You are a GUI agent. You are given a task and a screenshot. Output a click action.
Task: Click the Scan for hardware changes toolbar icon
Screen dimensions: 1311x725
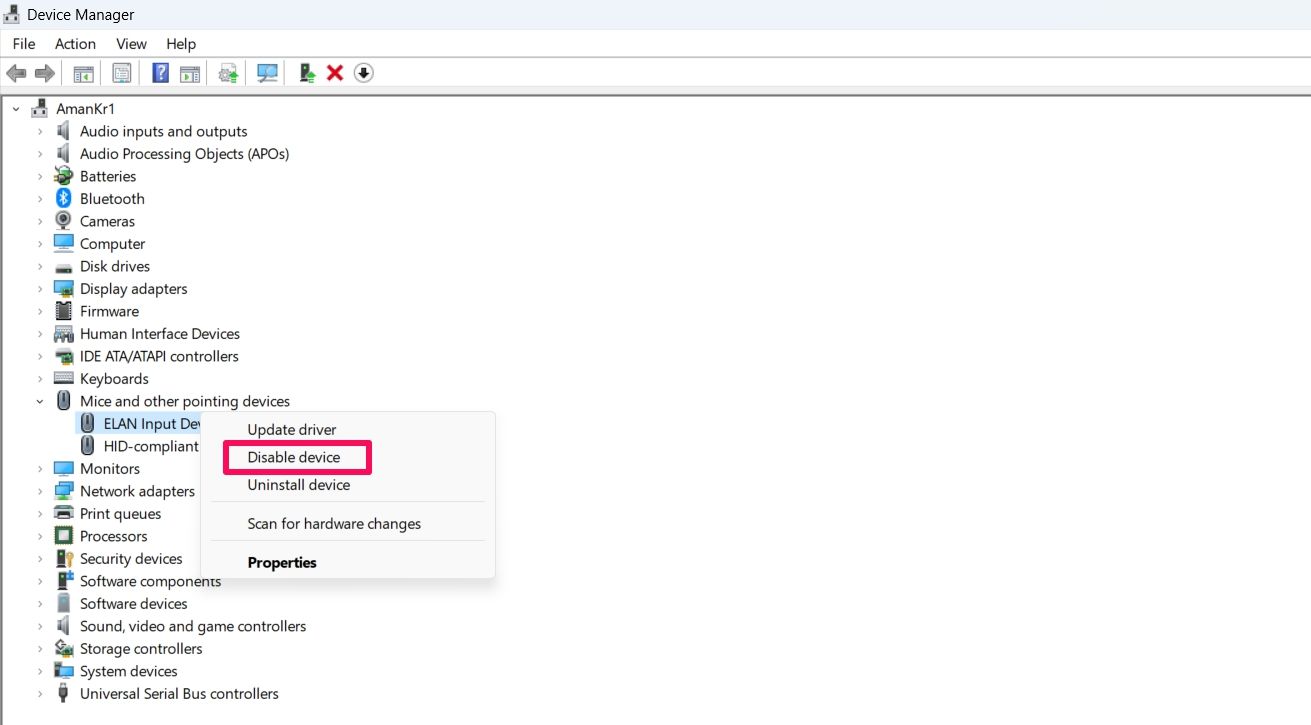click(267, 72)
